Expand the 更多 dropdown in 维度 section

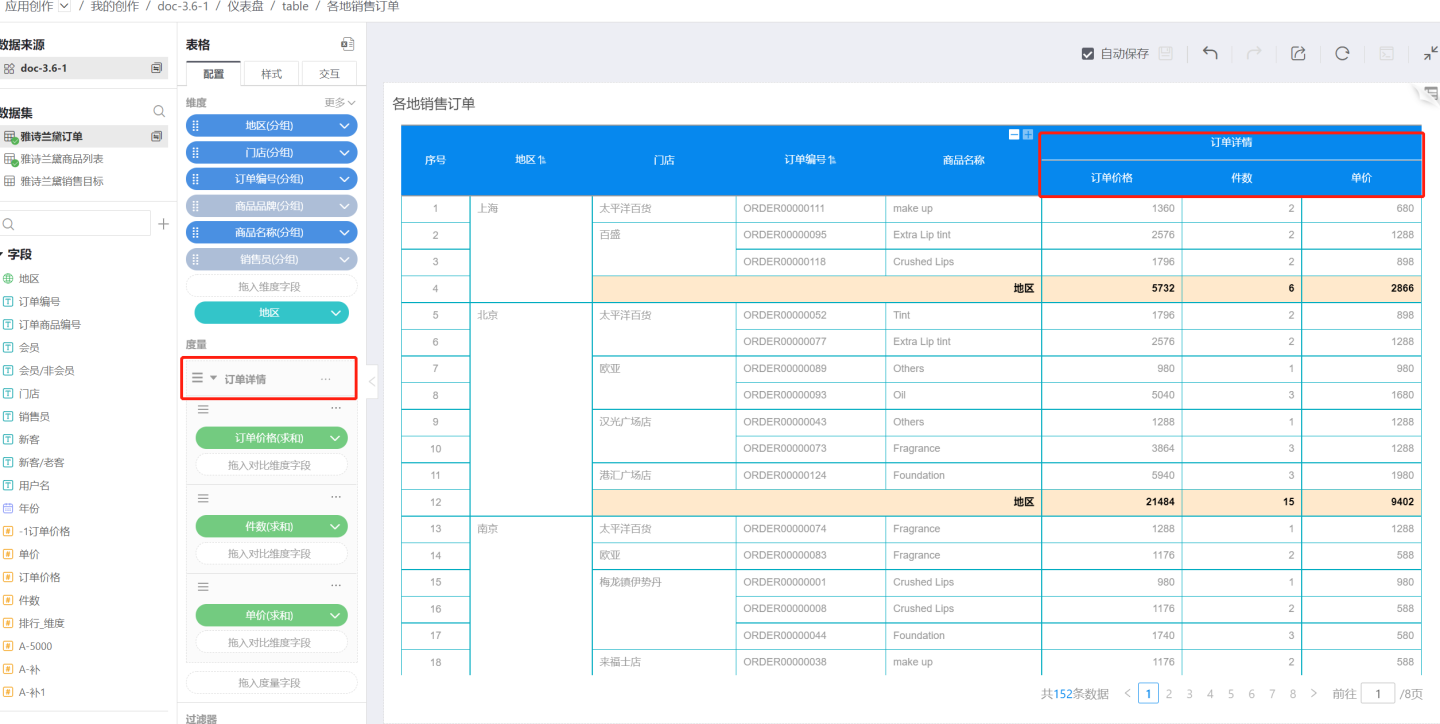[x=340, y=103]
